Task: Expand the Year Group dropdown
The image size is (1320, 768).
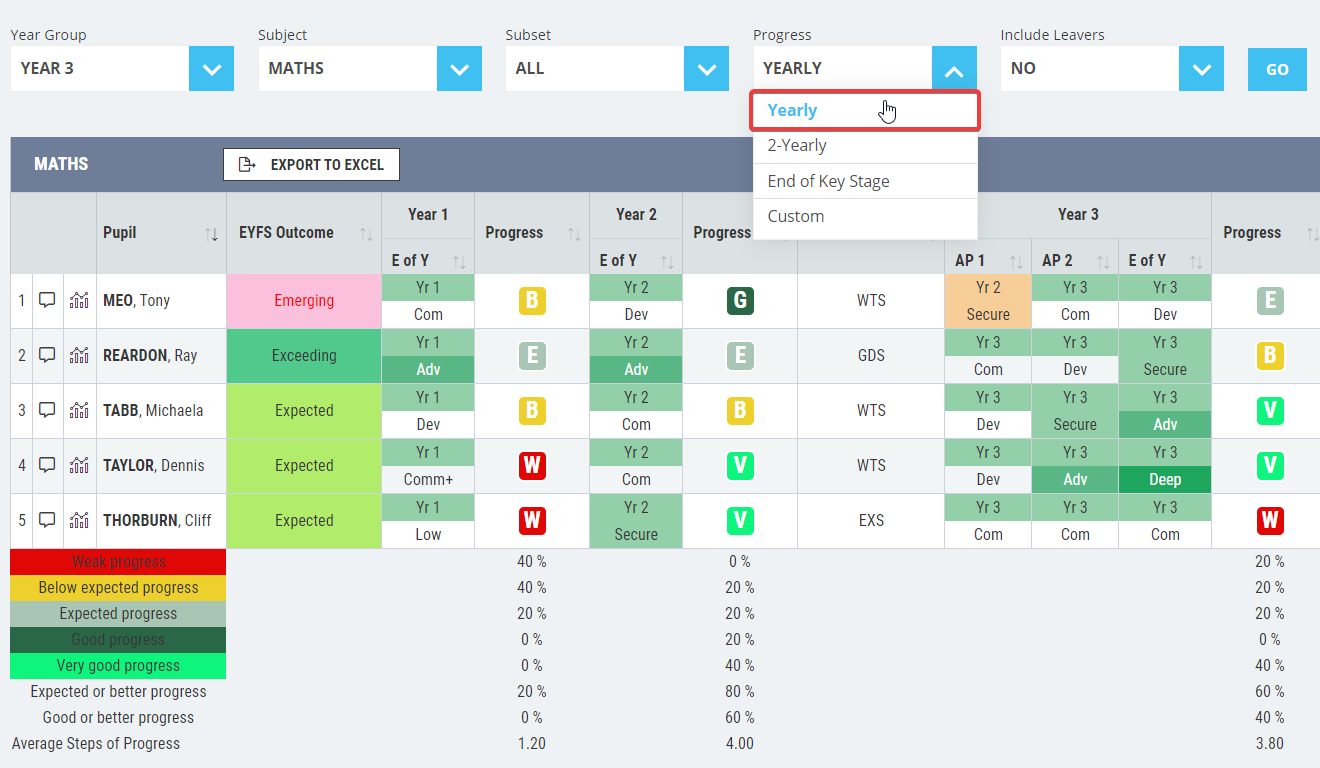Action: coord(211,69)
